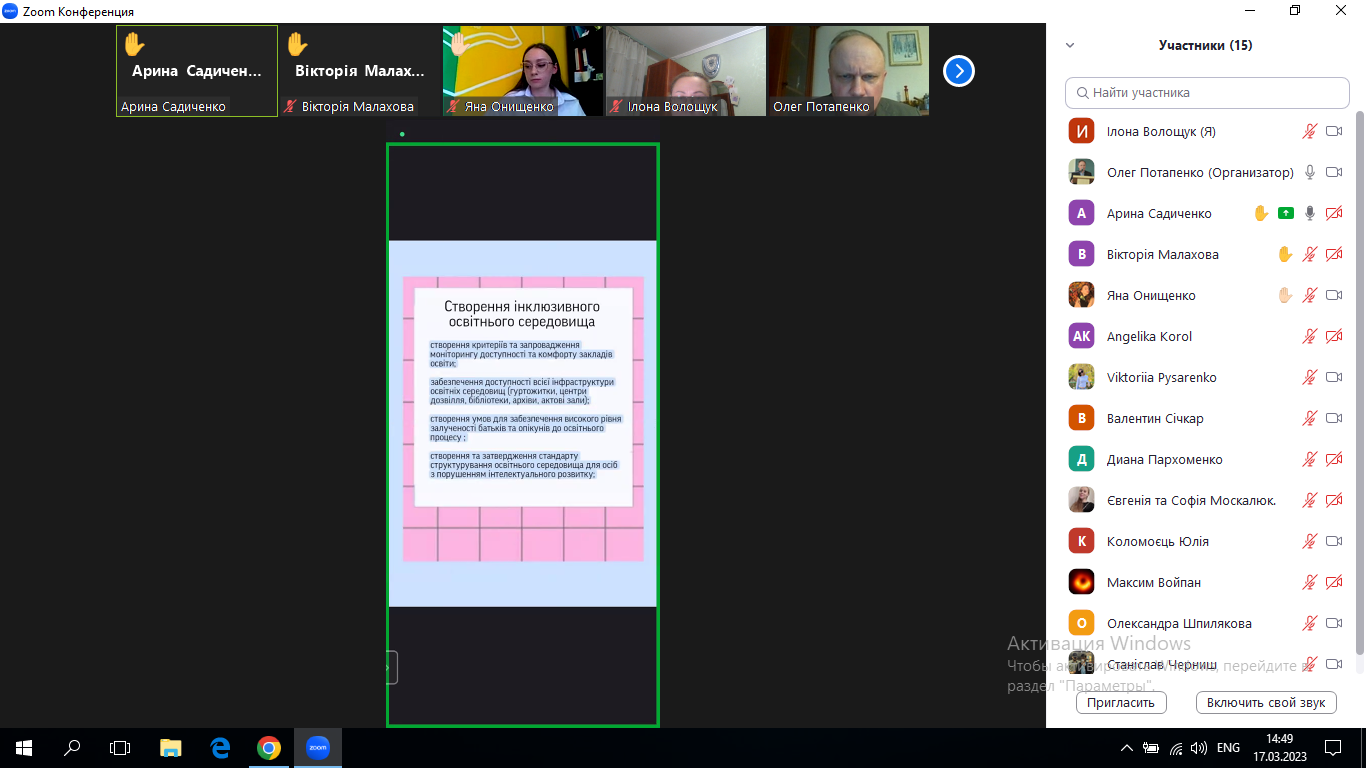Open Zoom from the Windows taskbar
This screenshot has width=1366, height=768.
point(318,747)
